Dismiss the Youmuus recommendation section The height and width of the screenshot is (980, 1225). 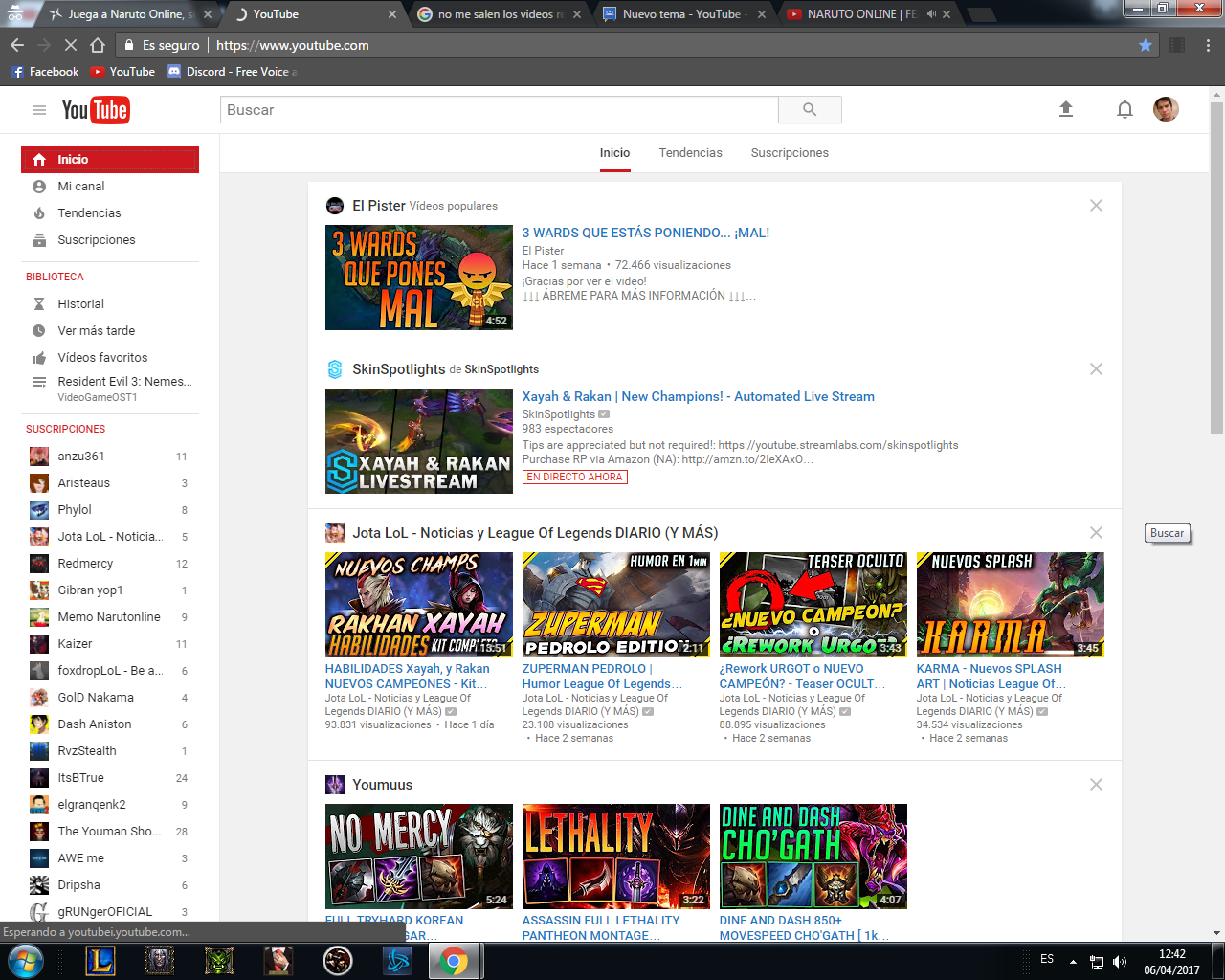coord(1097,785)
